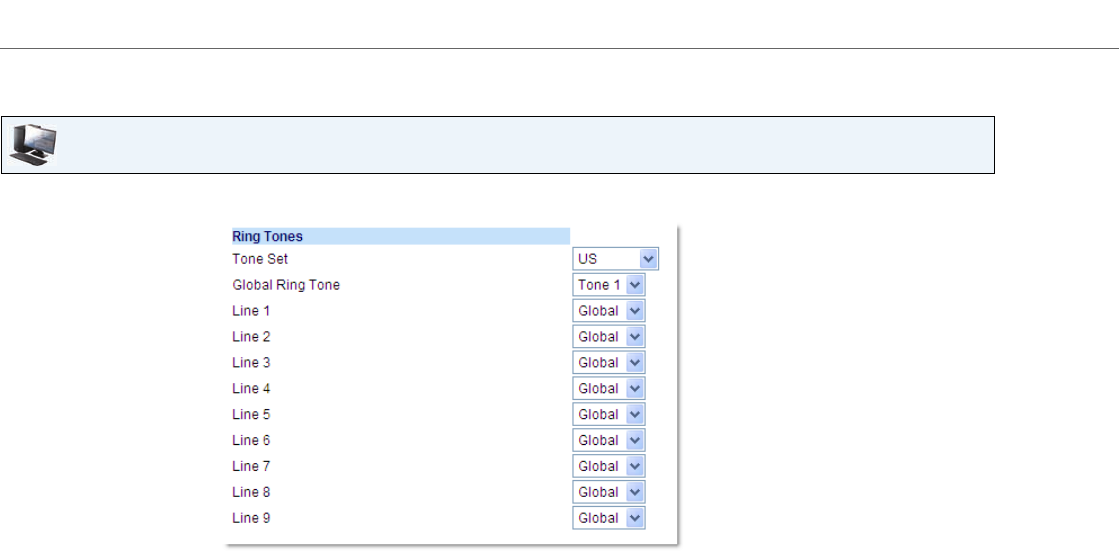Image resolution: width=1119 pixels, height=551 pixels.
Task: Expand the Line 3 ring tone dropdown
Action: 609,363
